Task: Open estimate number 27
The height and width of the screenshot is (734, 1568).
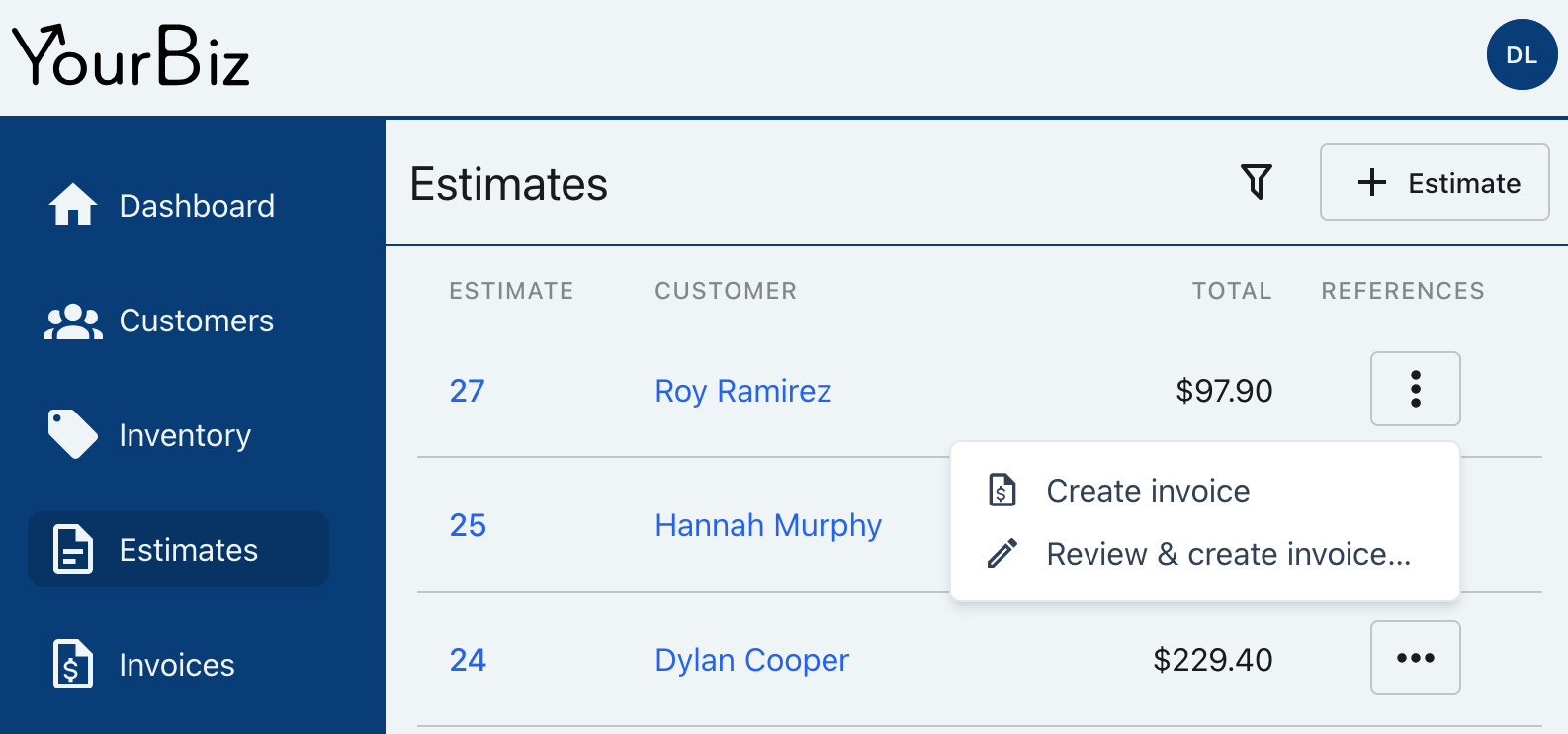Action: pyautogui.click(x=468, y=391)
